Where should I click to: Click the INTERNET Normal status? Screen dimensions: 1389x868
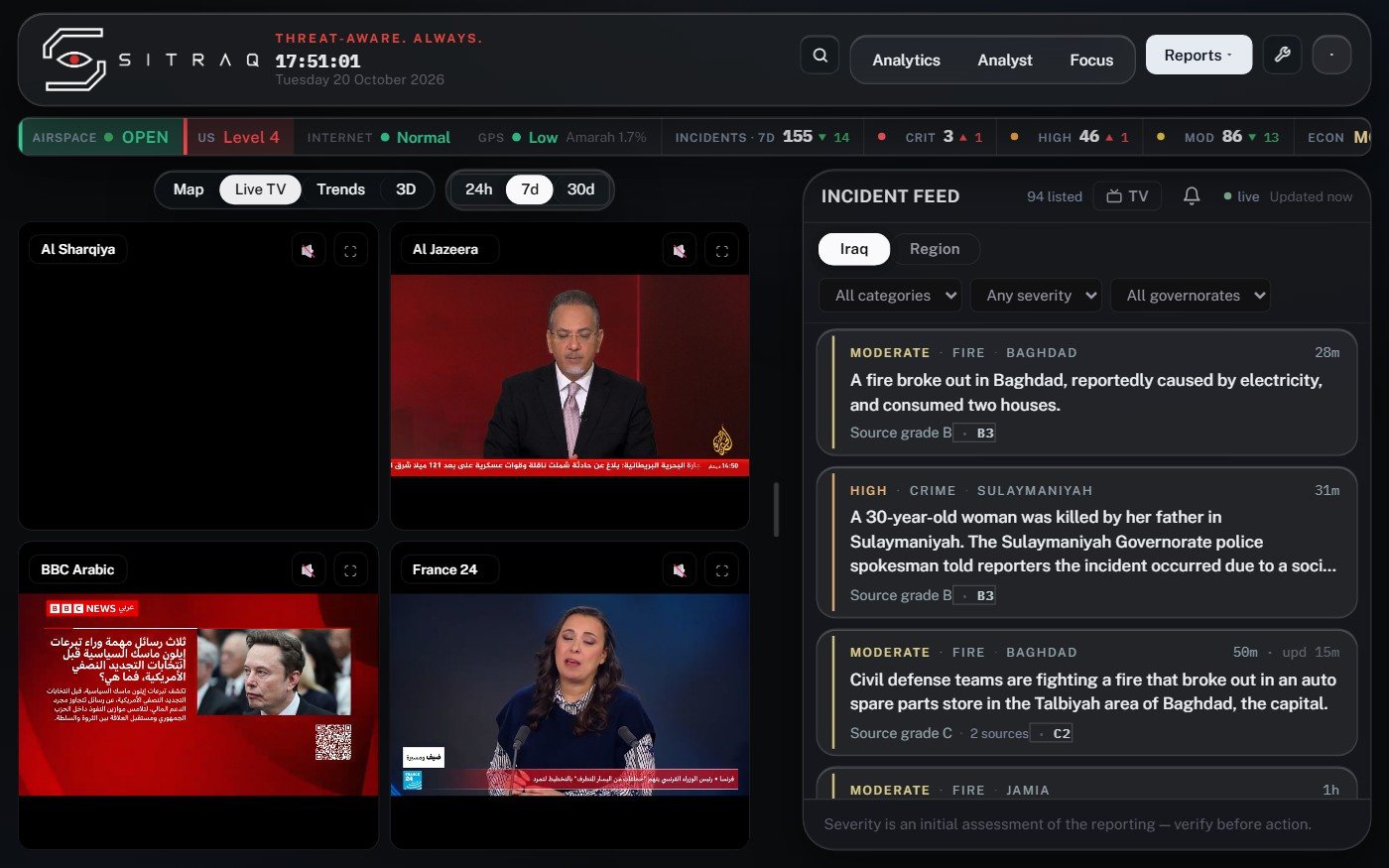pyautogui.click(x=378, y=137)
